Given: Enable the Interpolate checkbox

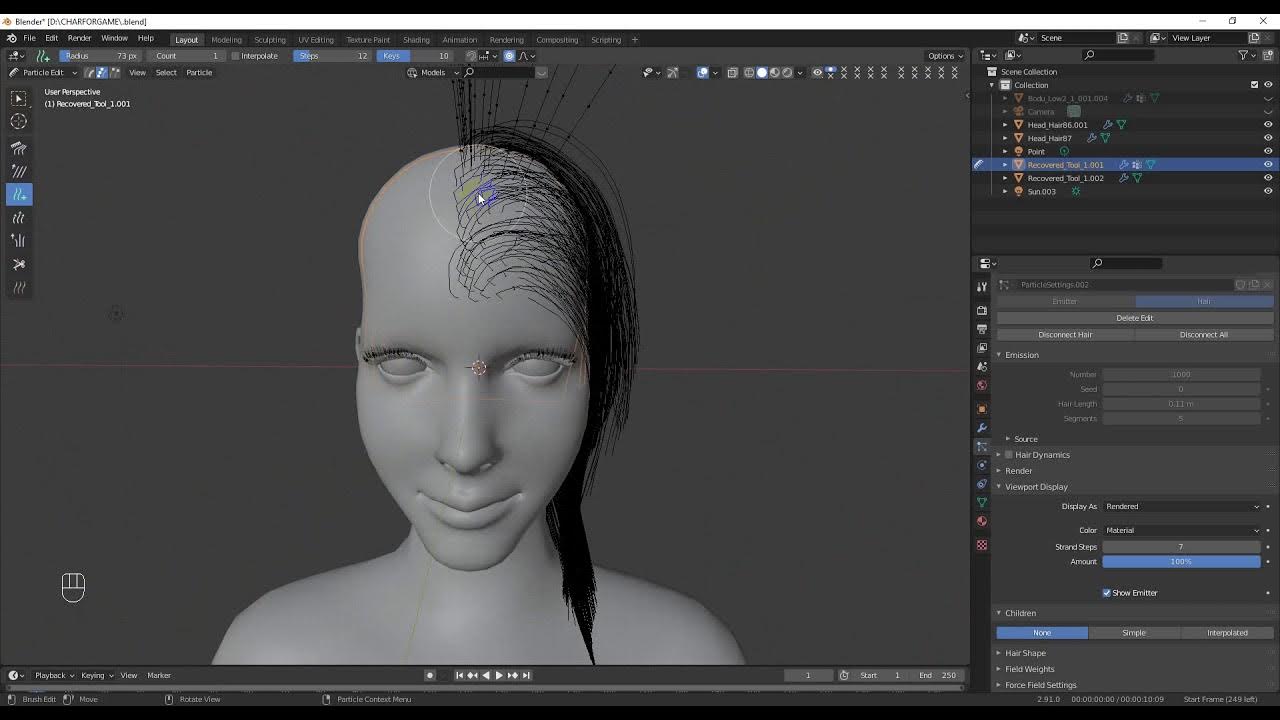Looking at the screenshot, I should pos(236,56).
